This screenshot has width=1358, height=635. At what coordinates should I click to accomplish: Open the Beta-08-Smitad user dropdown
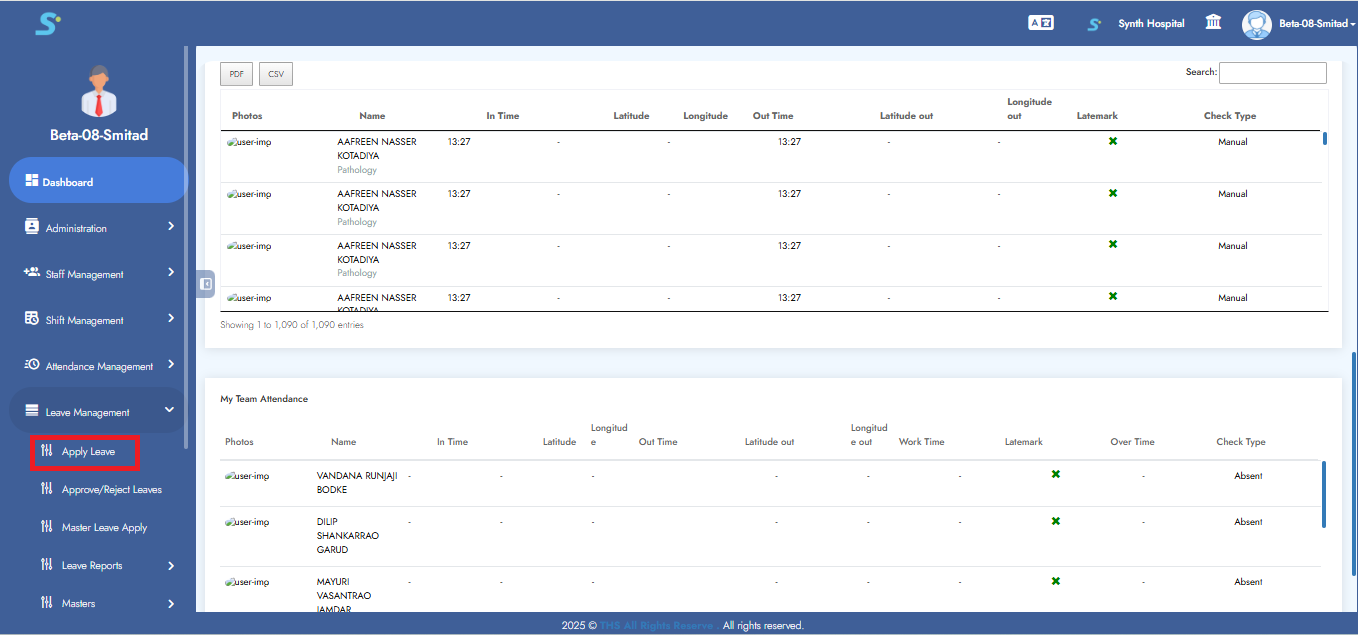(x=1317, y=24)
